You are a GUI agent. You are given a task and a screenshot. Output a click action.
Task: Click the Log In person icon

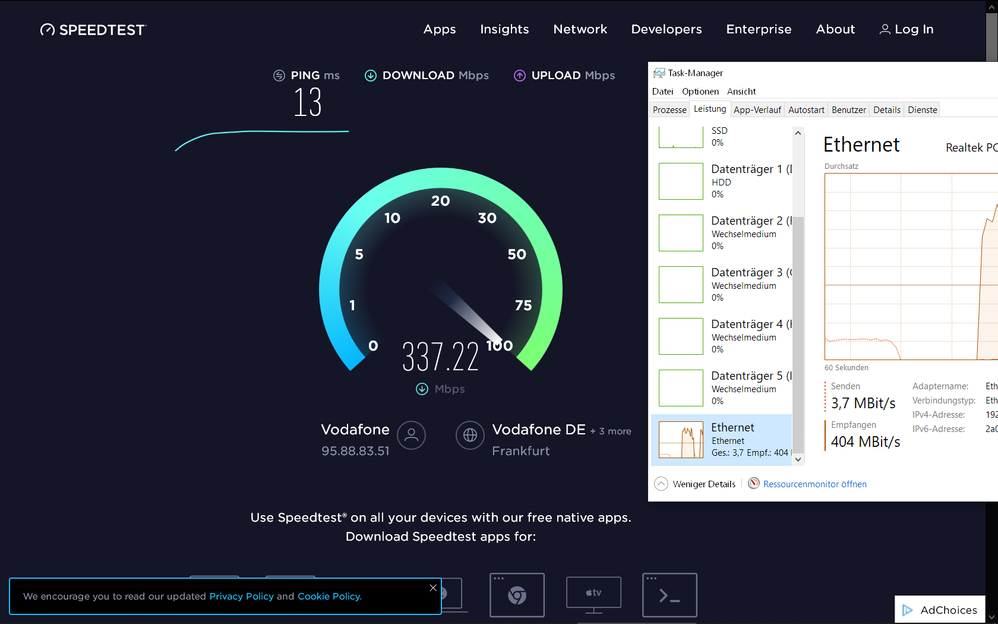click(x=885, y=29)
